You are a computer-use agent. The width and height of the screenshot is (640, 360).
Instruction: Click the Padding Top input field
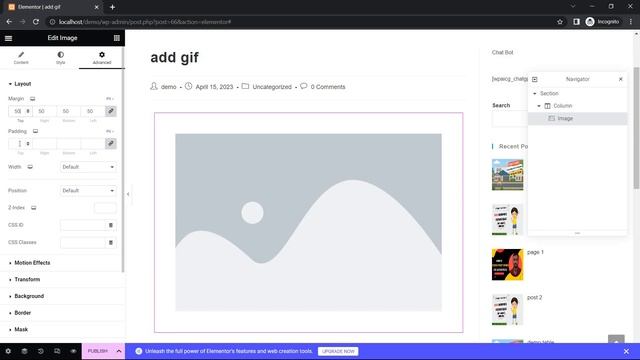coord(20,144)
